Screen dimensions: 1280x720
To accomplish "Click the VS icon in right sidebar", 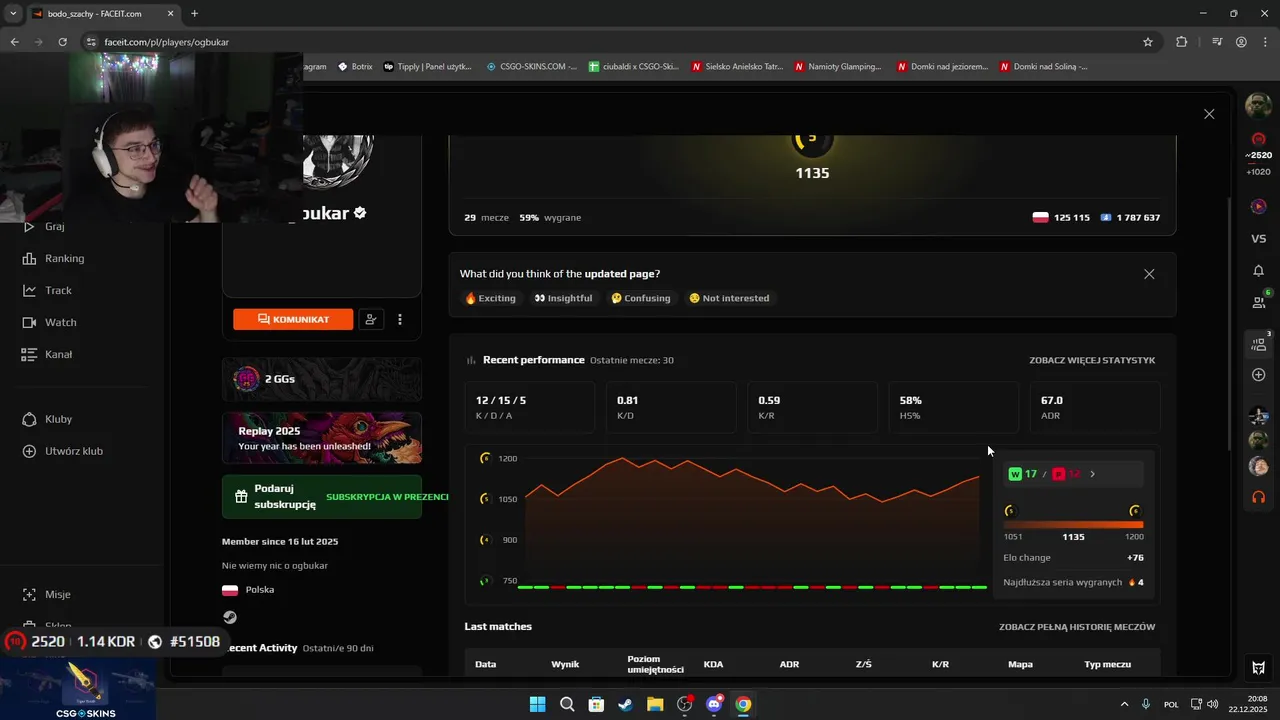I will (1259, 239).
